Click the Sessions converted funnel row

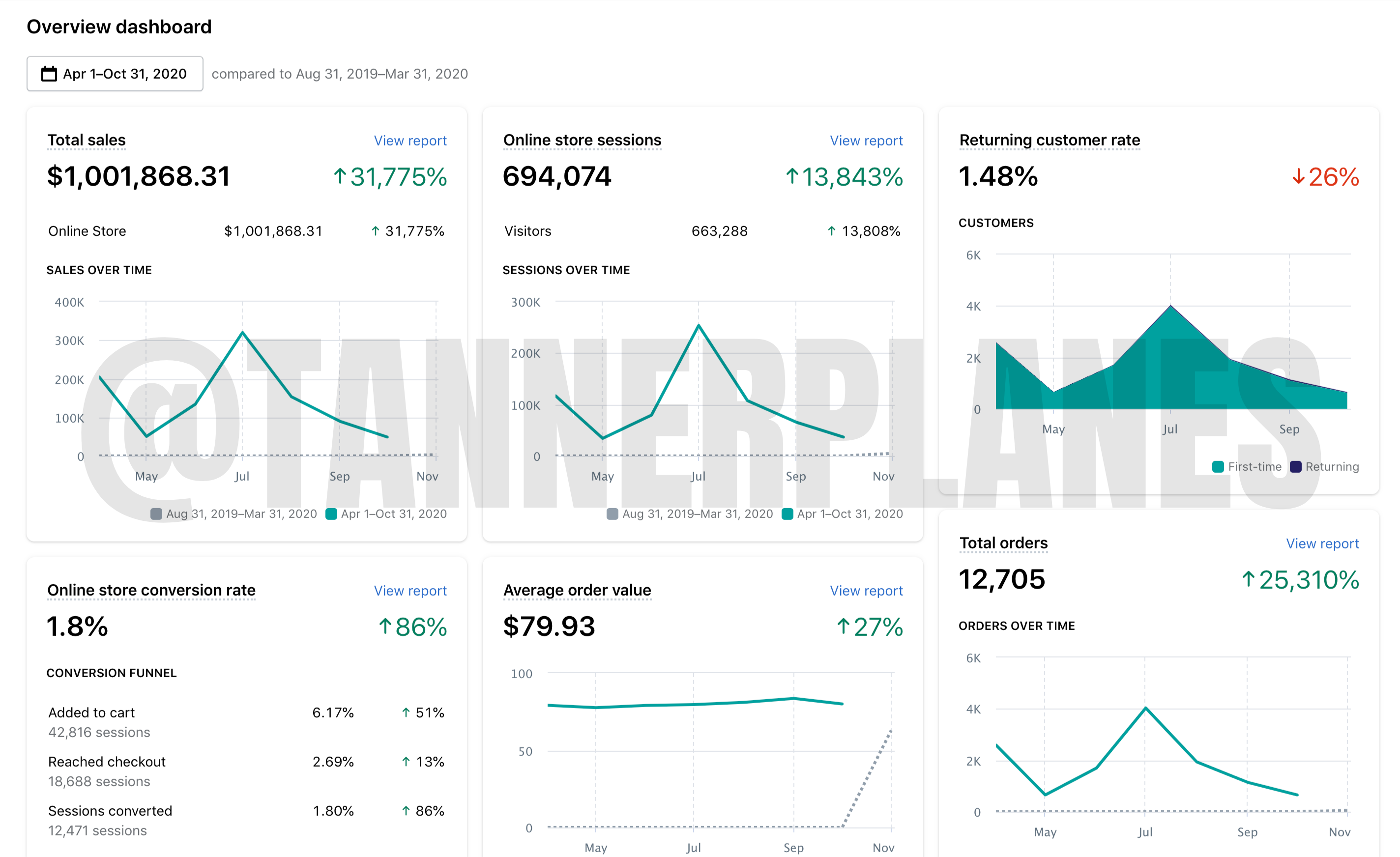pyautogui.click(x=247, y=821)
